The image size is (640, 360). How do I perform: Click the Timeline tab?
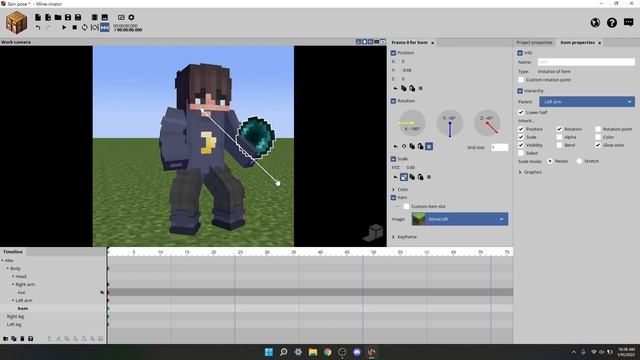click(x=13, y=252)
